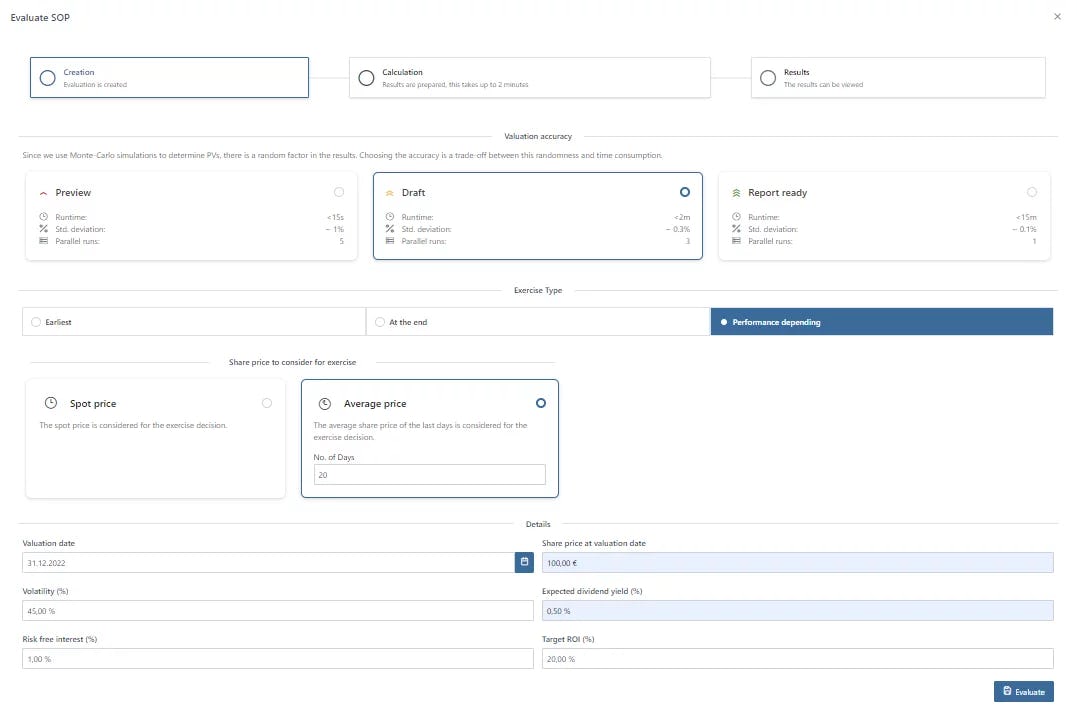Screen dimensions: 1077x724
Task: Close the Evaluate SOP dialog
Action: [x=1058, y=17]
